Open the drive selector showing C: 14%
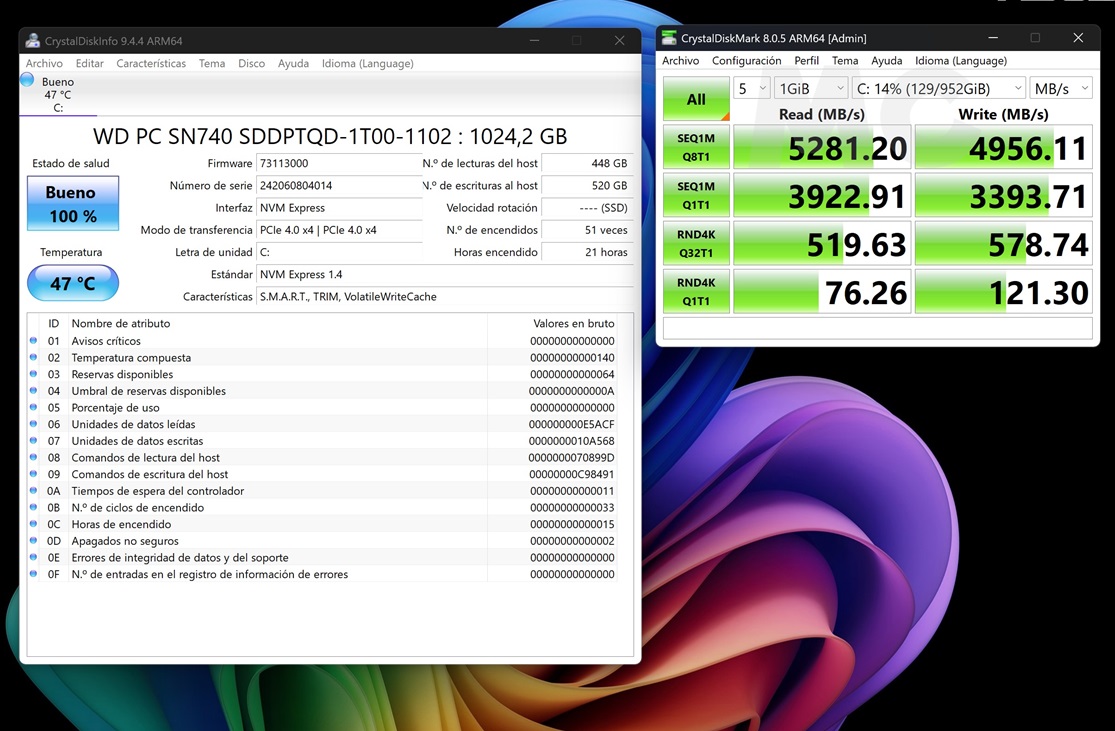The image size is (1115, 731). (939, 89)
